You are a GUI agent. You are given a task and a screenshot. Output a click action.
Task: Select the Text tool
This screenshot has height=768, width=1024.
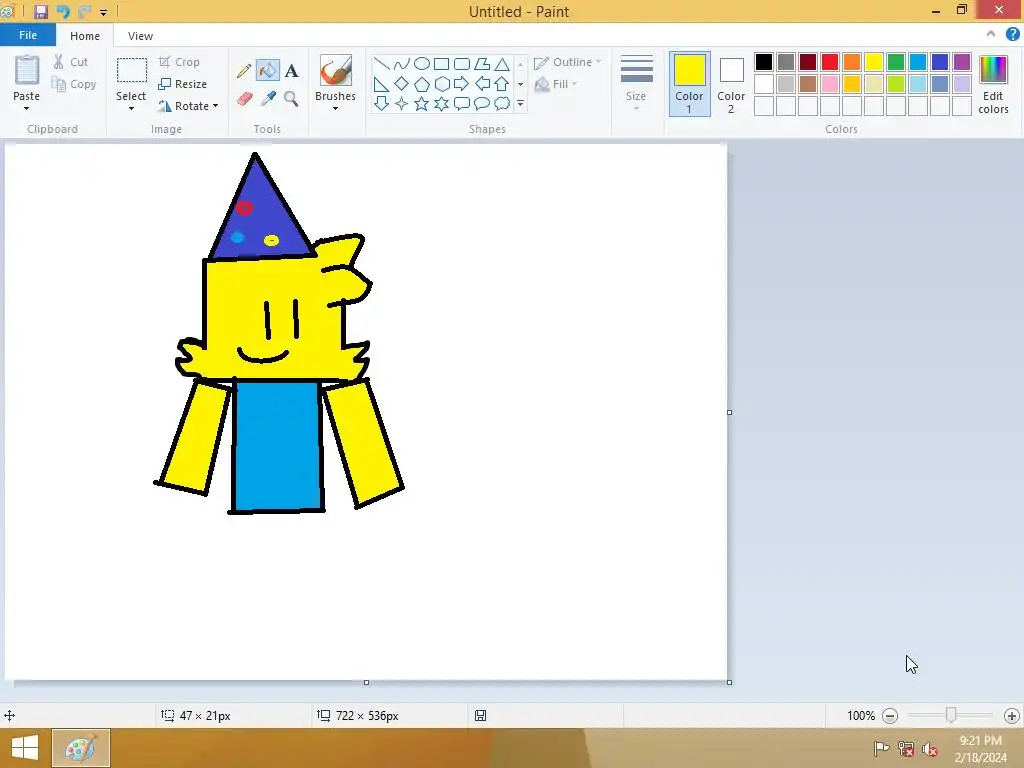[x=291, y=71]
